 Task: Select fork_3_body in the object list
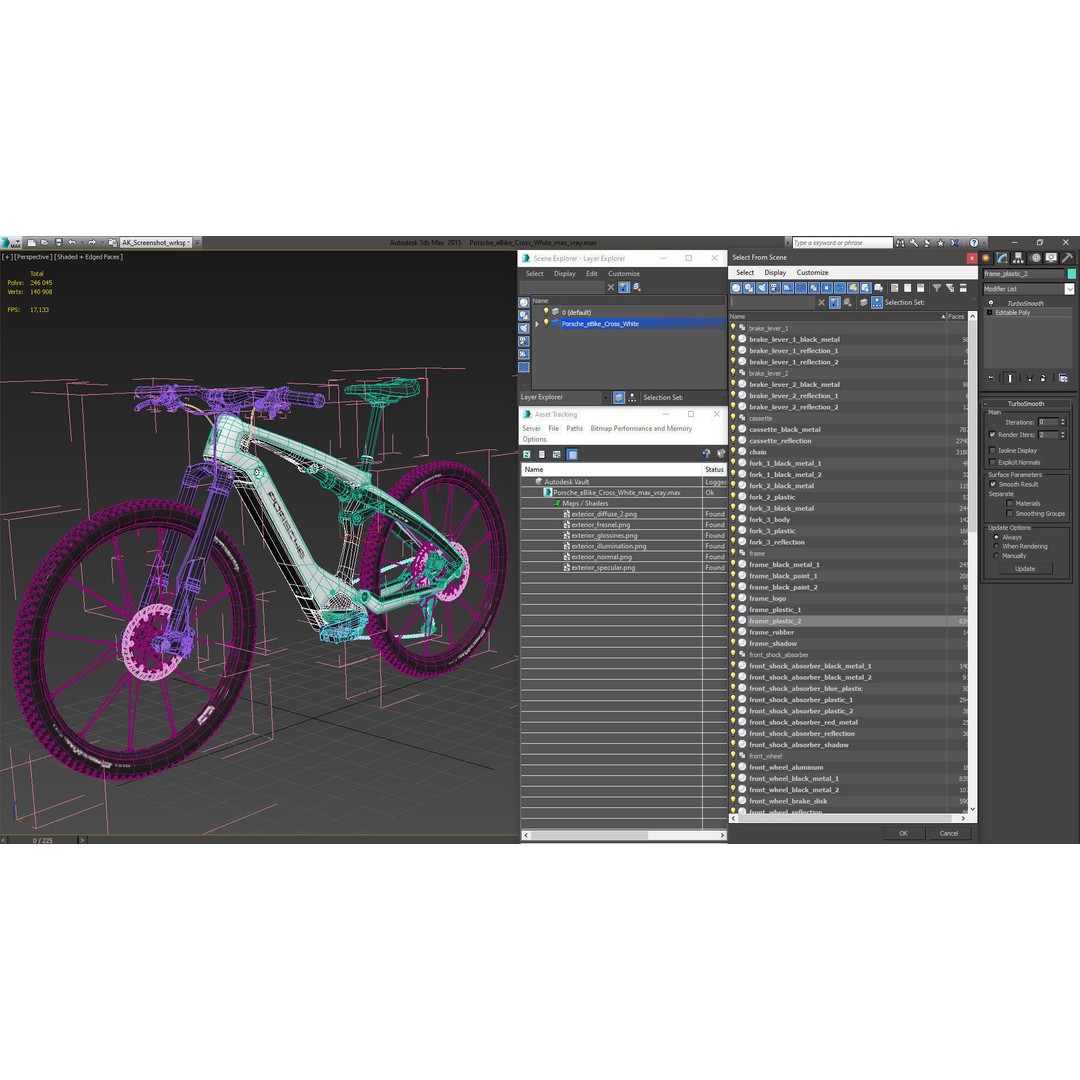pyautogui.click(x=769, y=519)
